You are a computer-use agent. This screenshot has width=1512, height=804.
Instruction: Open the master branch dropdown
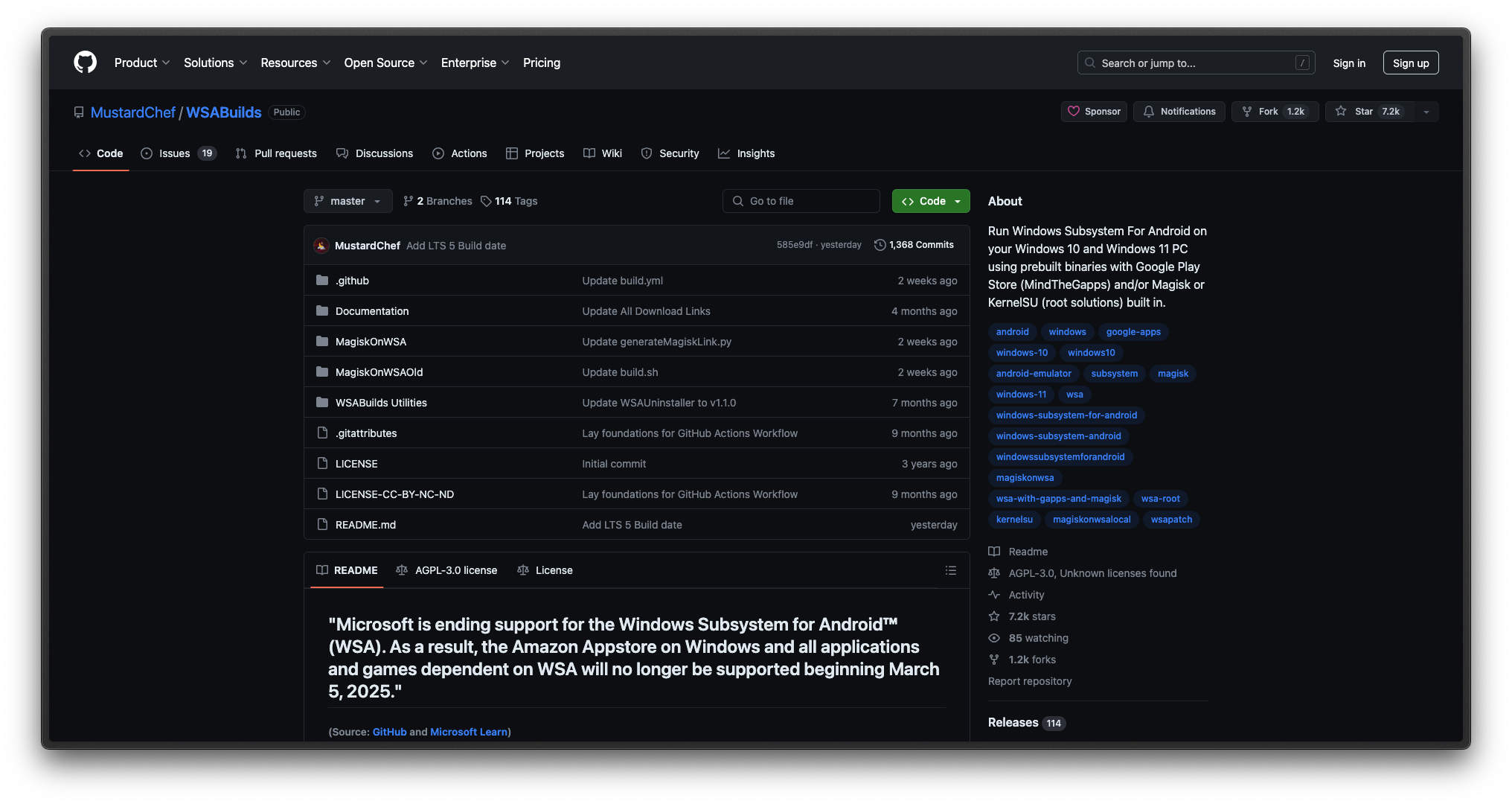click(347, 201)
